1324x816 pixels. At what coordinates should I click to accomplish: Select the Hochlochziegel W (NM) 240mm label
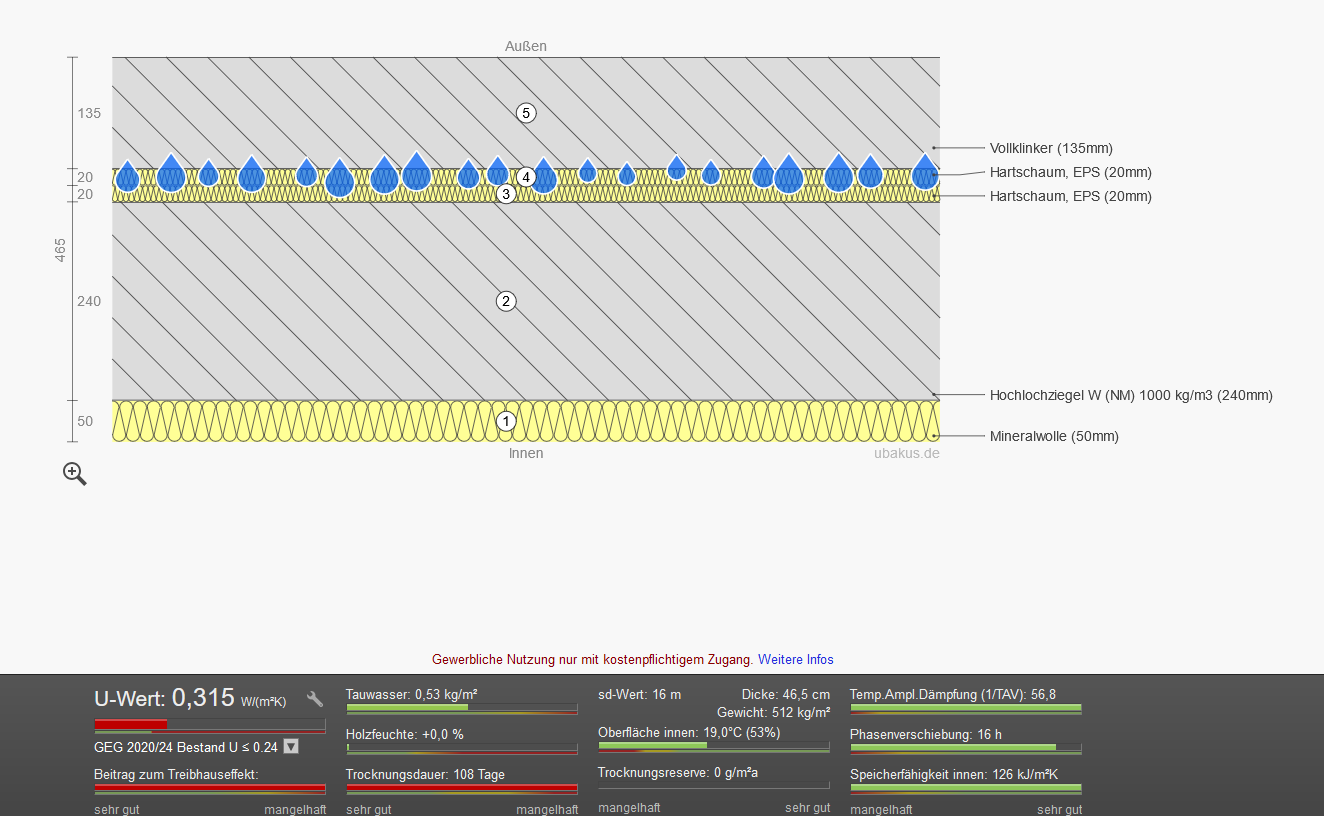tap(1131, 395)
